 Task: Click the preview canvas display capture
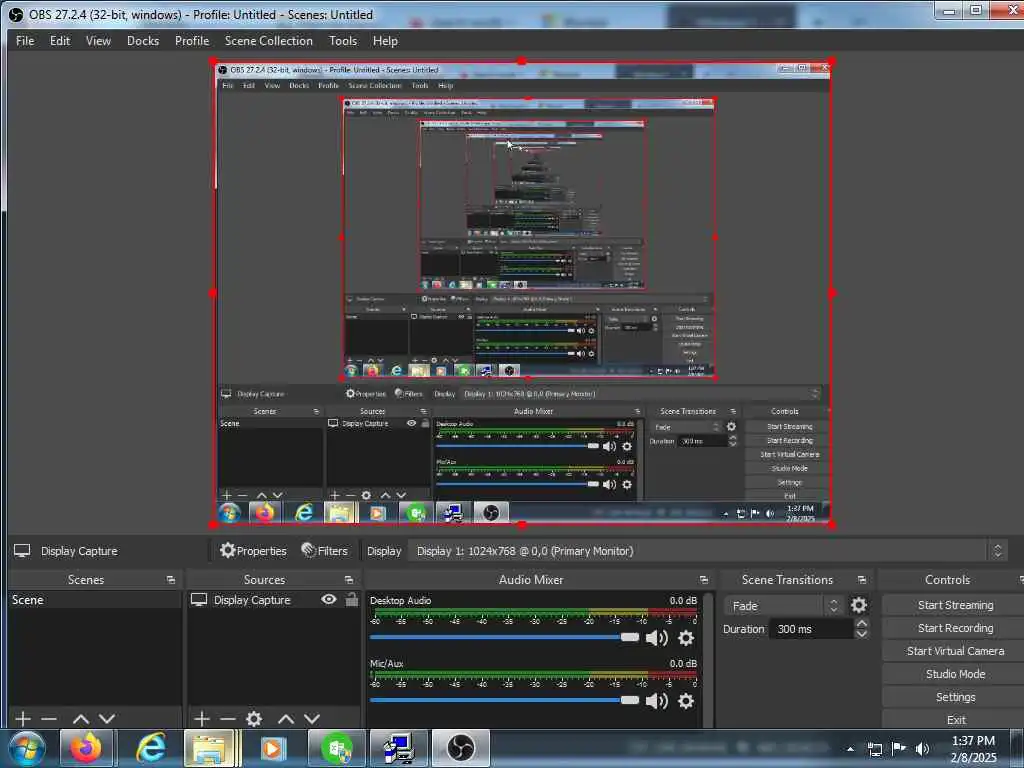point(522,293)
